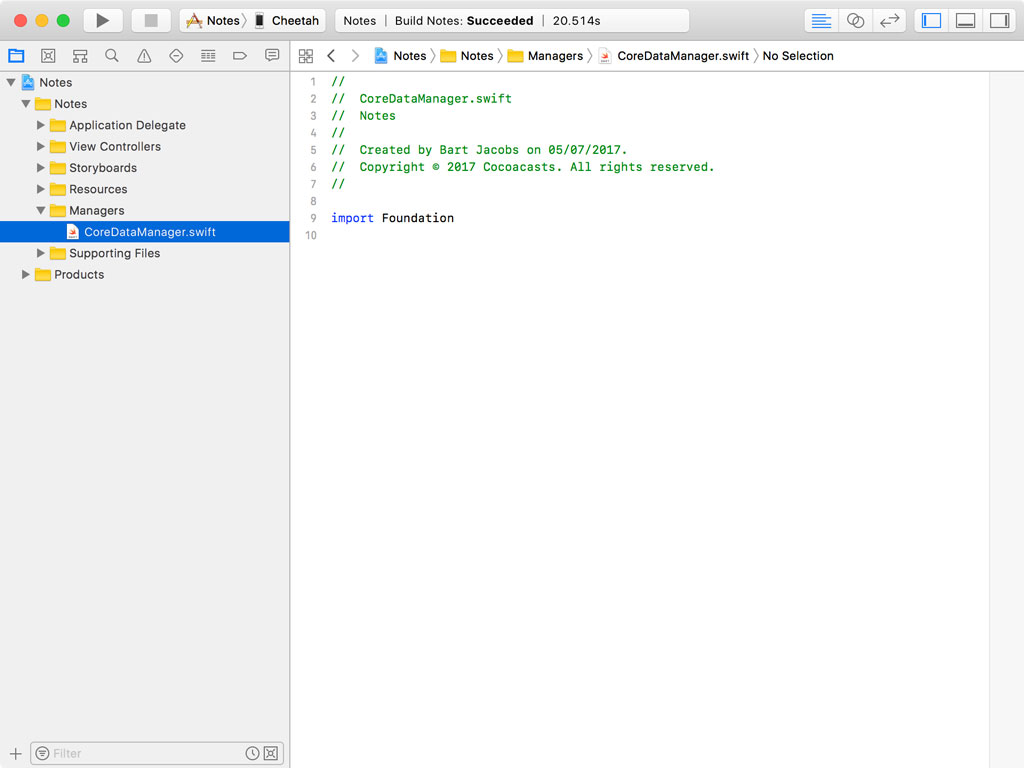
Task: Switch to the Symbol navigator
Action: coord(80,55)
